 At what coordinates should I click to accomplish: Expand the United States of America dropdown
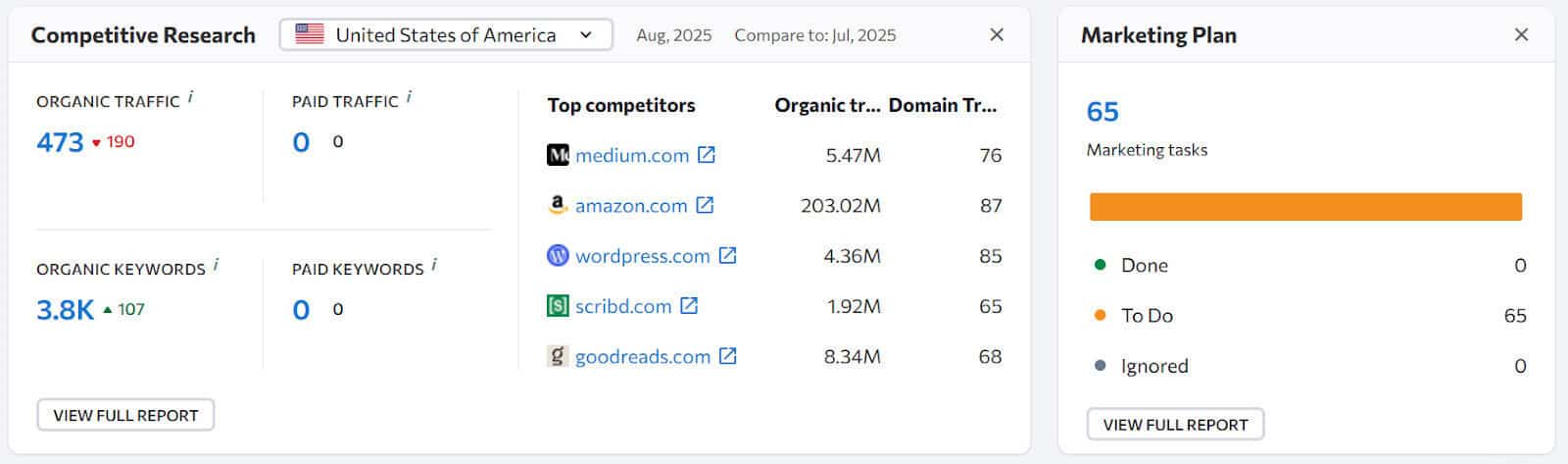[x=446, y=34]
